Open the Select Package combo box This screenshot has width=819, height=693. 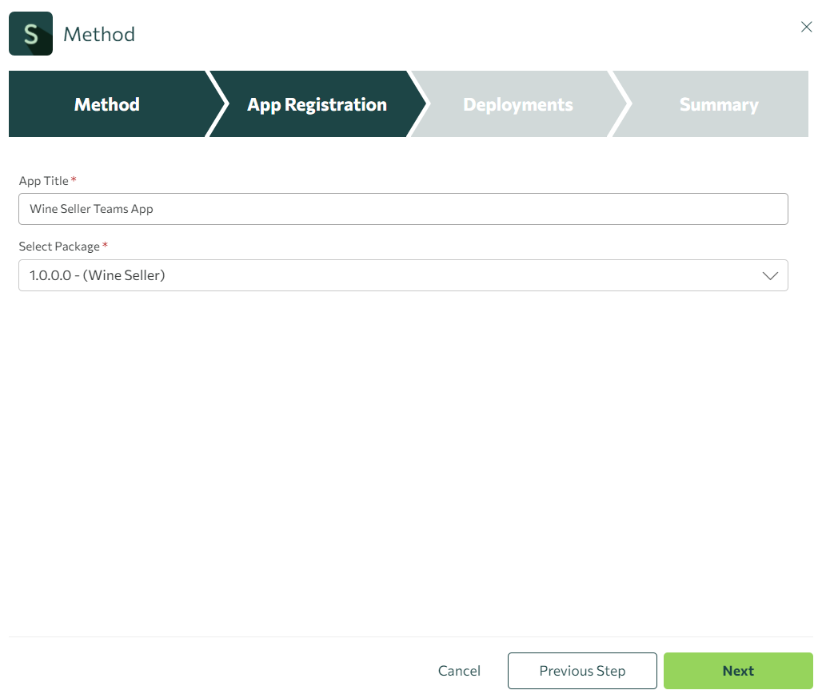coord(403,275)
